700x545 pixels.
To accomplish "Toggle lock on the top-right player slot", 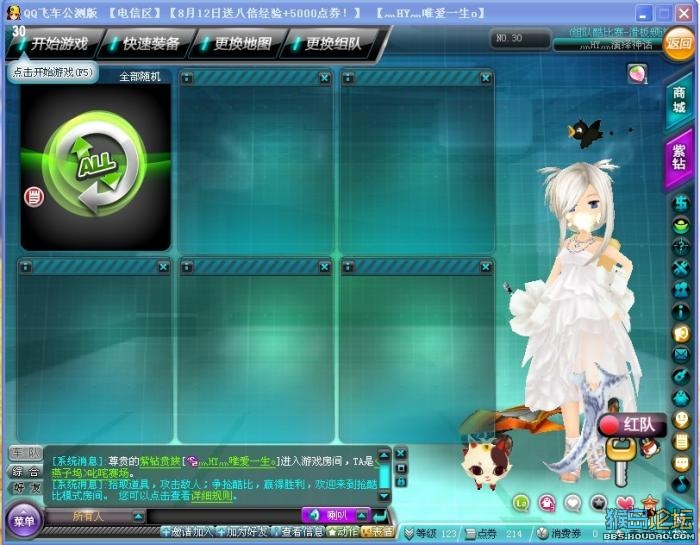I will (x=348, y=78).
